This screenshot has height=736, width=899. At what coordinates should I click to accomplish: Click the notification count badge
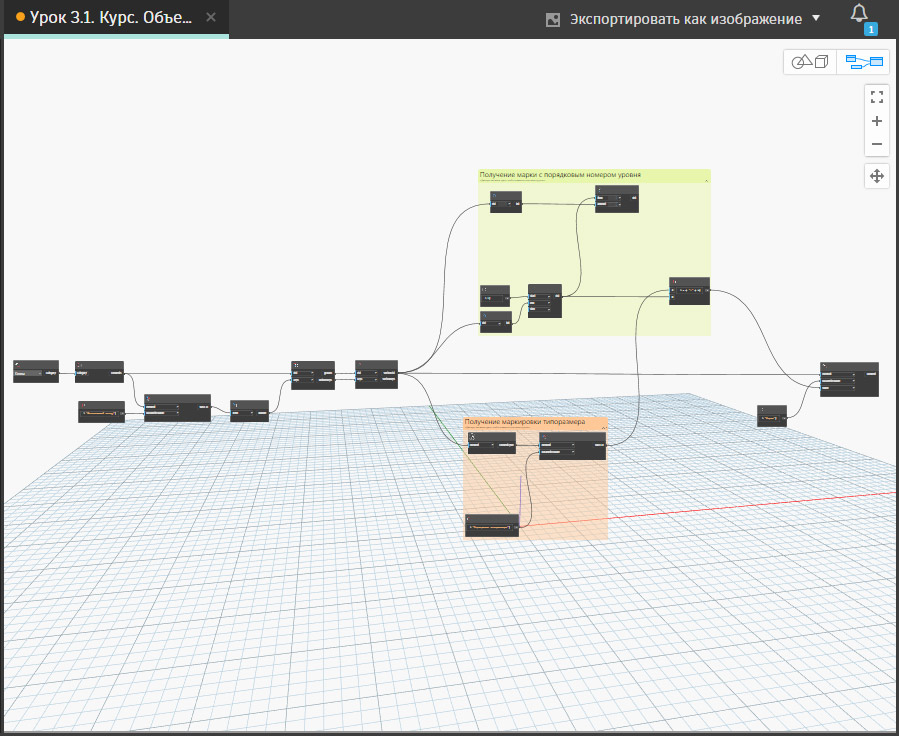[870, 29]
